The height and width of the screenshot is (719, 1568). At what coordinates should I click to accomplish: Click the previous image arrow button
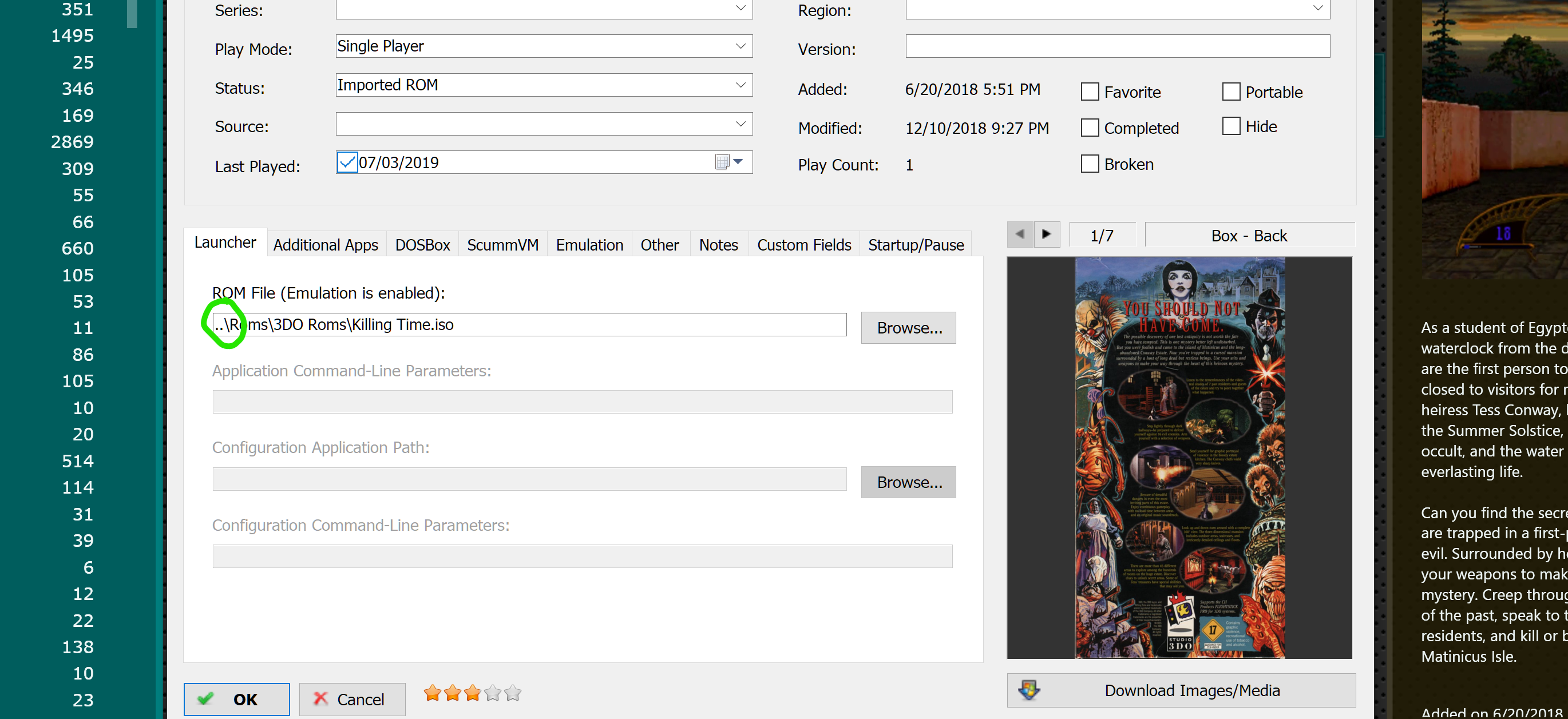1020,234
